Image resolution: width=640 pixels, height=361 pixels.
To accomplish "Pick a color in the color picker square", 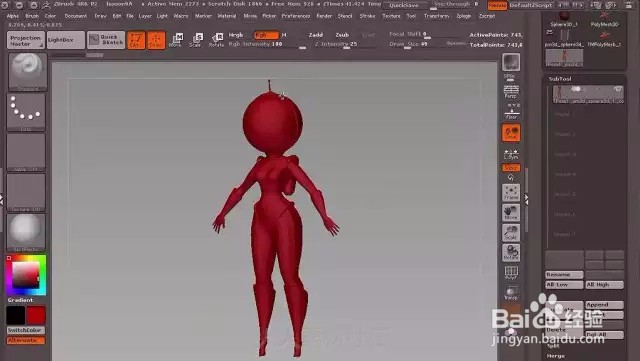I will coord(25,274).
